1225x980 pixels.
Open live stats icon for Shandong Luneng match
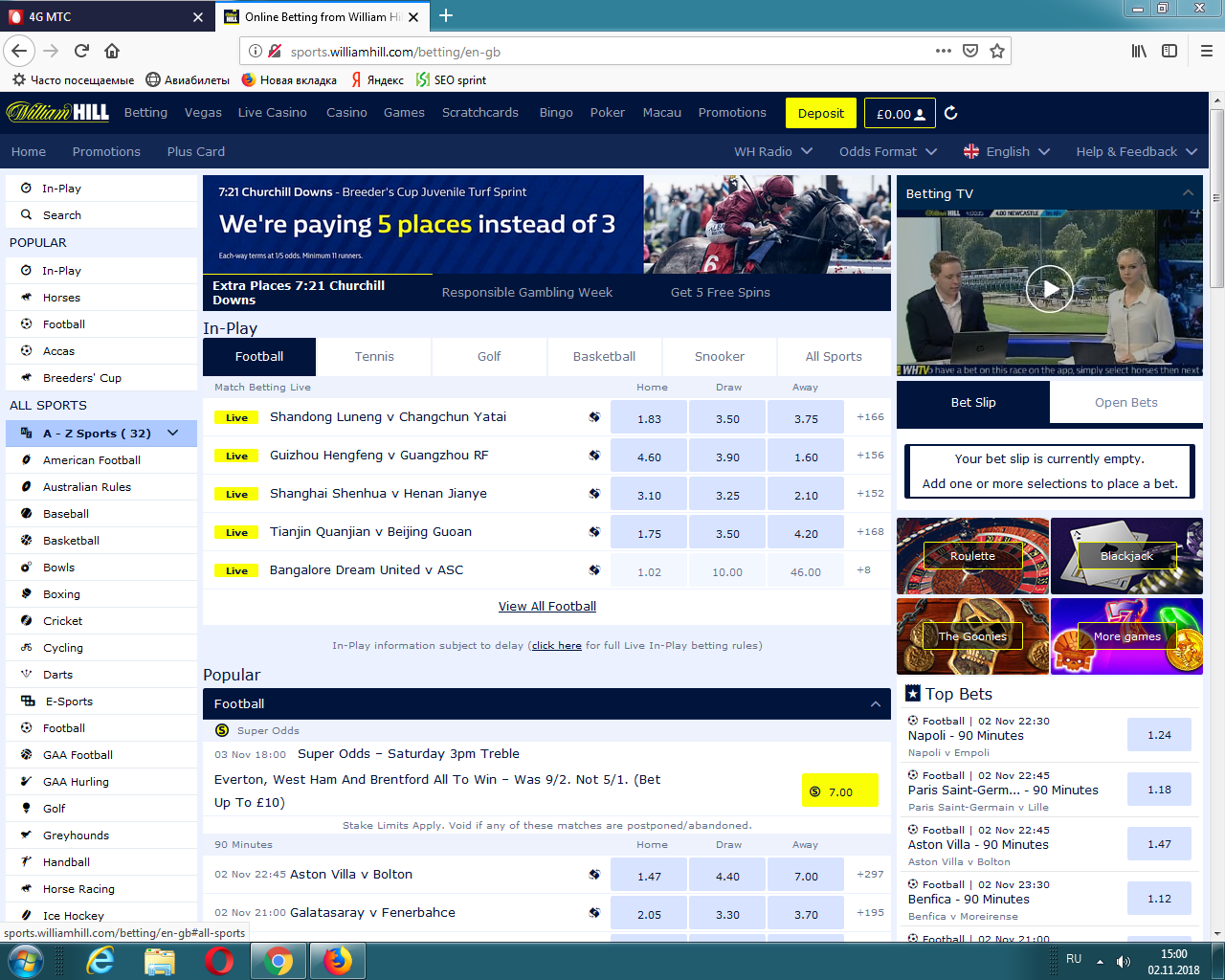point(594,417)
